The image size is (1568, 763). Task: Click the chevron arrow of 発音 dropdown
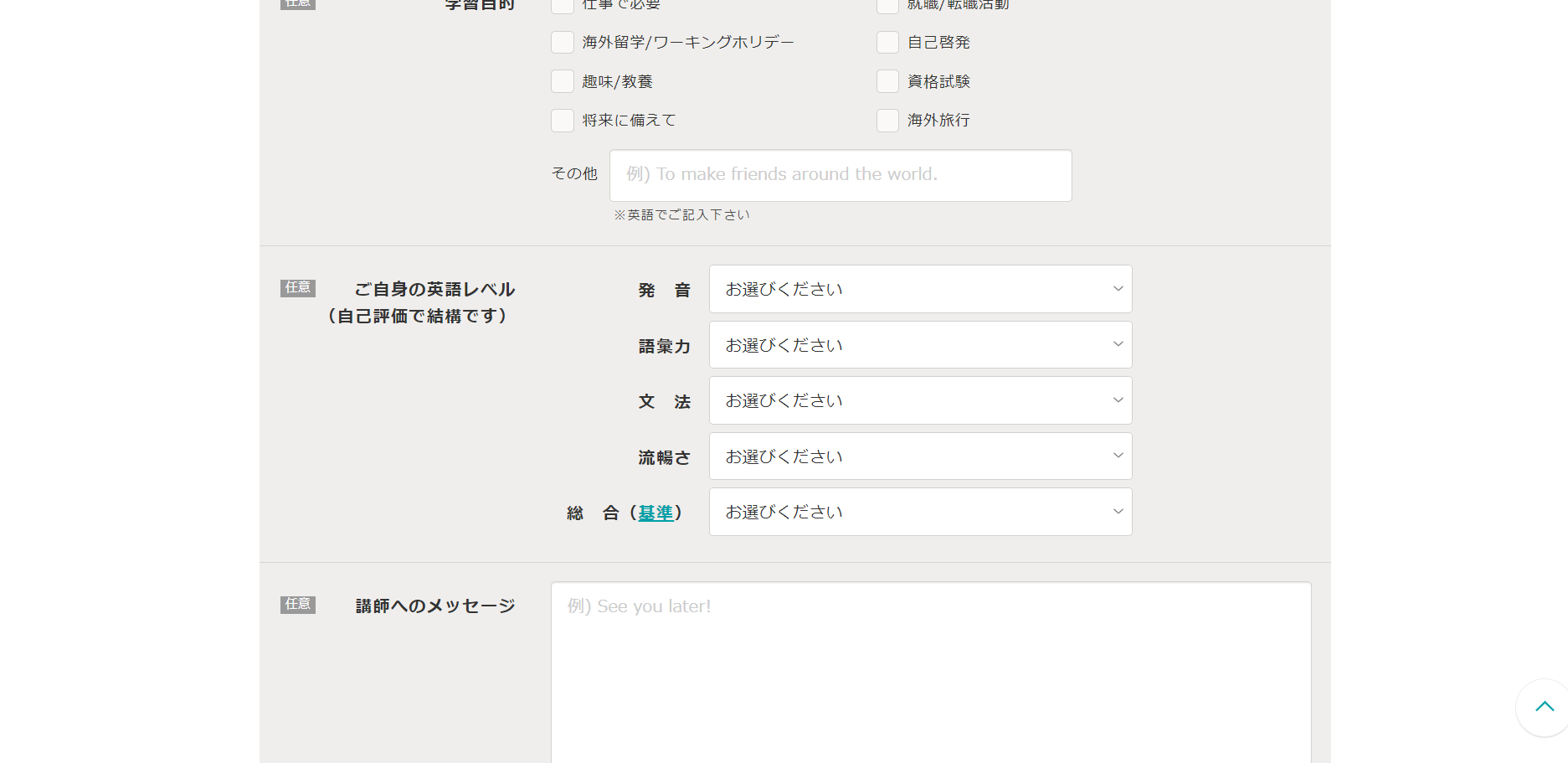pyautogui.click(x=1118, y=289)
